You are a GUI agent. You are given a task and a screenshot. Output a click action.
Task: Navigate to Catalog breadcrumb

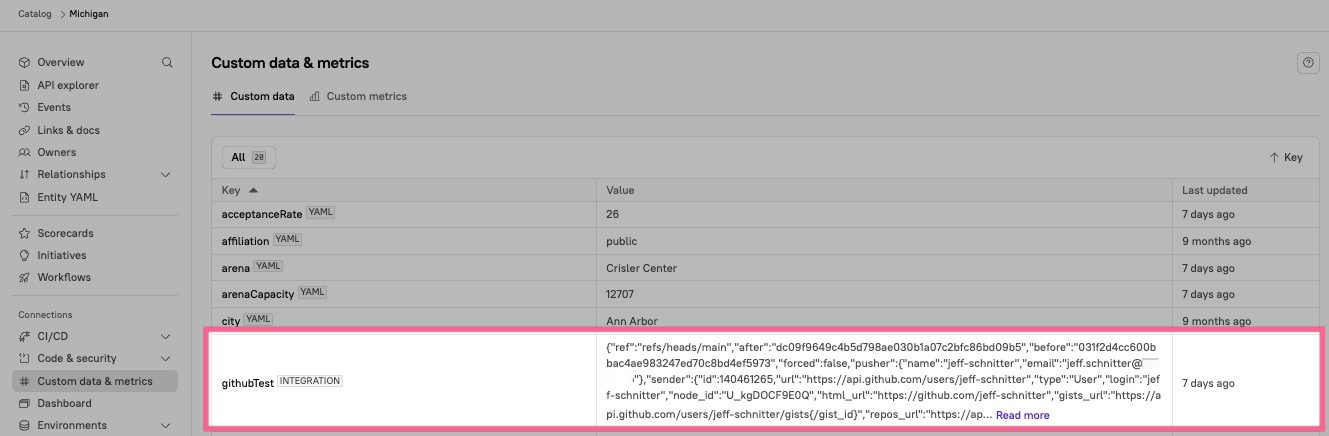[x=36, y=14]
